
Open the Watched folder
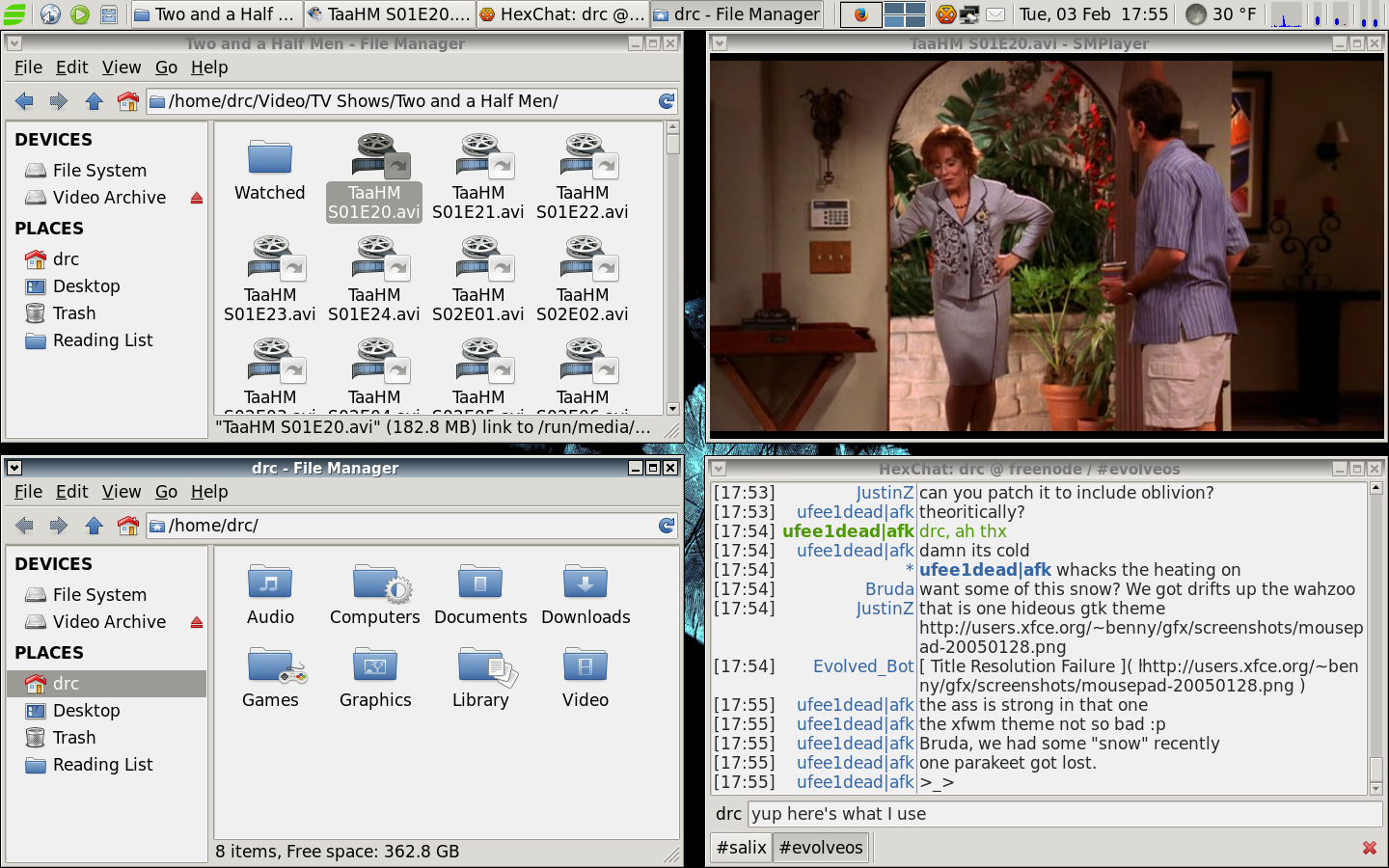(270, 169)
